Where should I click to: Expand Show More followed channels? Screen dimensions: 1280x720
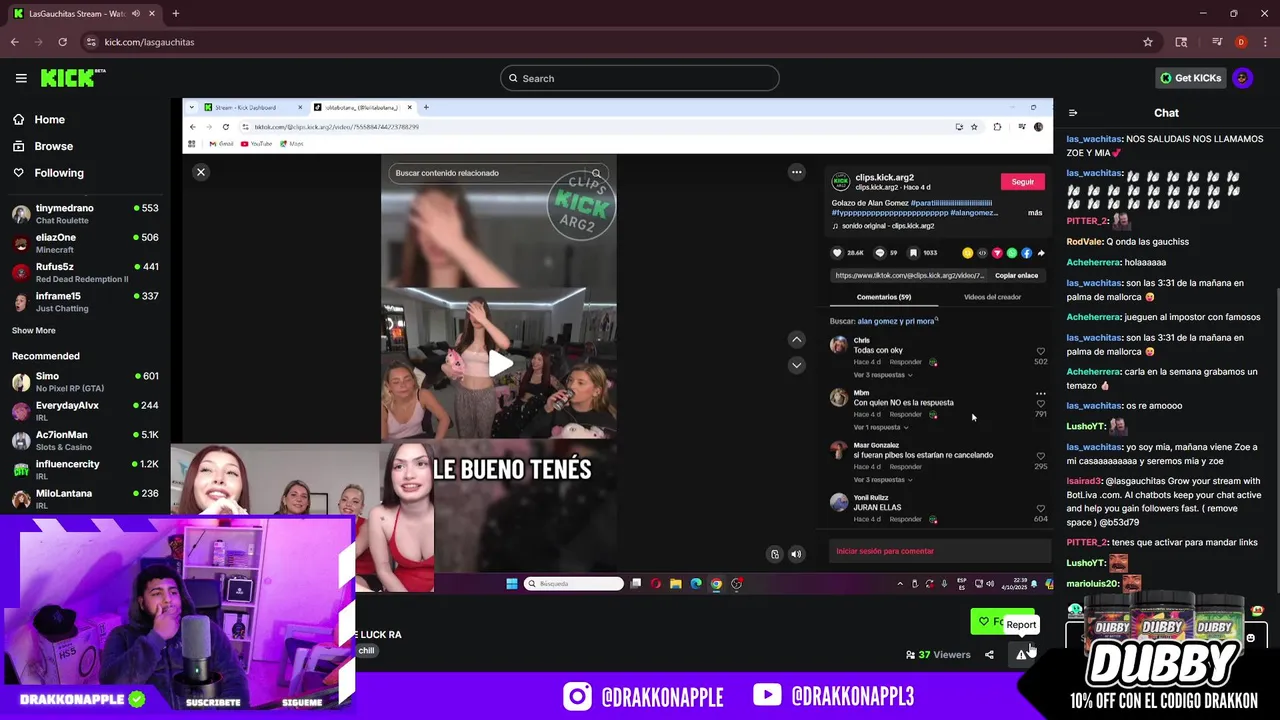click(x=34, y=330)
